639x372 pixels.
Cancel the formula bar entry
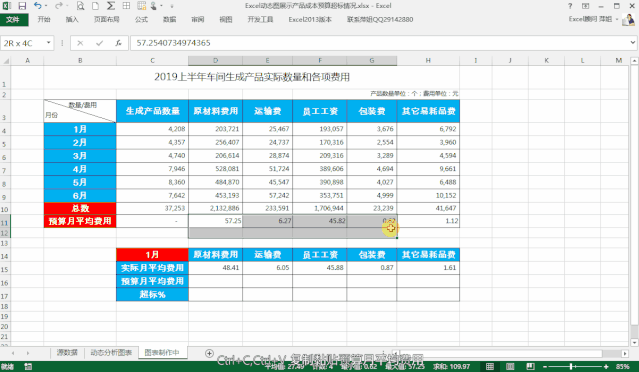click(x=80, y=43)
